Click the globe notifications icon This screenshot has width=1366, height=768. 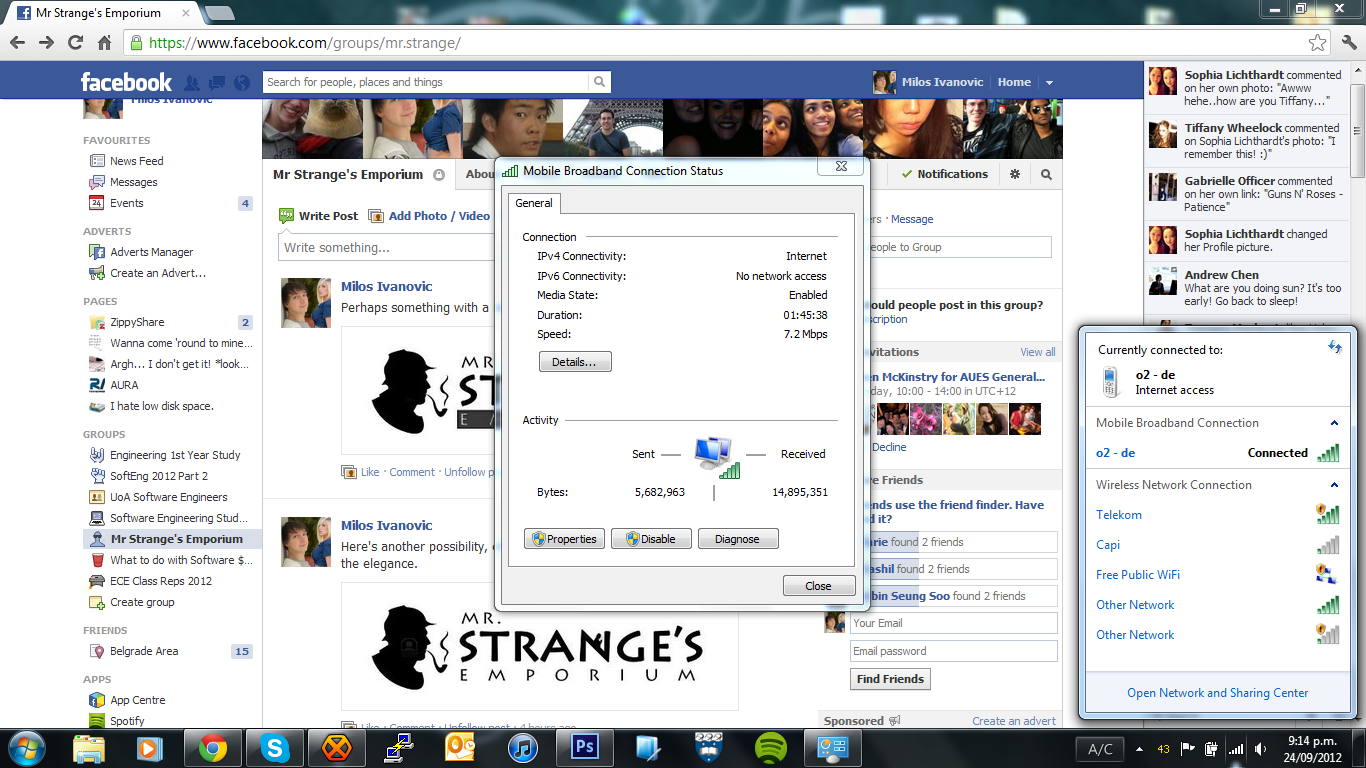241,83
